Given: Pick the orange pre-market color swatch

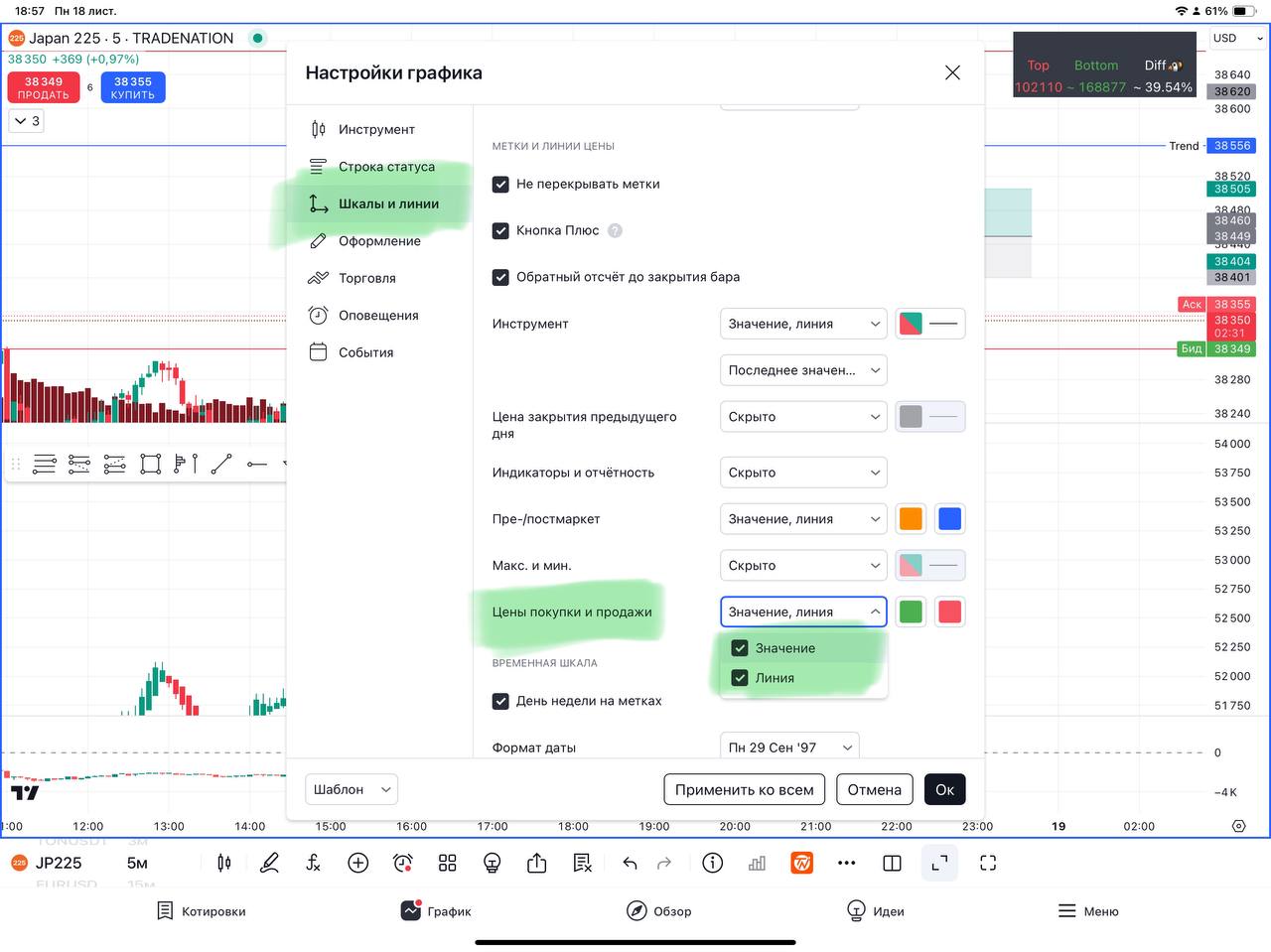Looking at the screenshot, I should (x=911, y=519).
